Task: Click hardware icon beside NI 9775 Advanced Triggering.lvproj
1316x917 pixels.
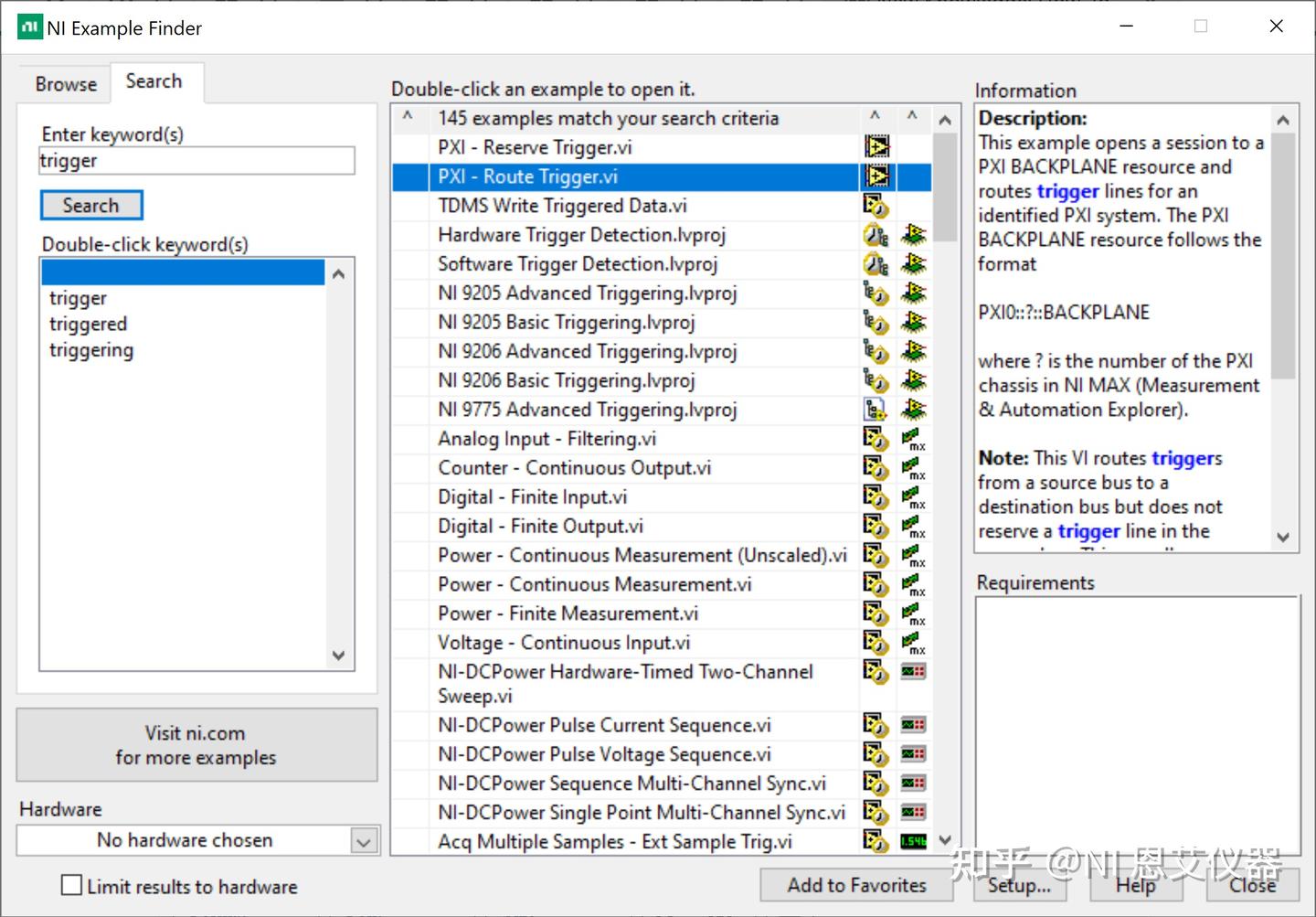Action: (x=913, y=410)
